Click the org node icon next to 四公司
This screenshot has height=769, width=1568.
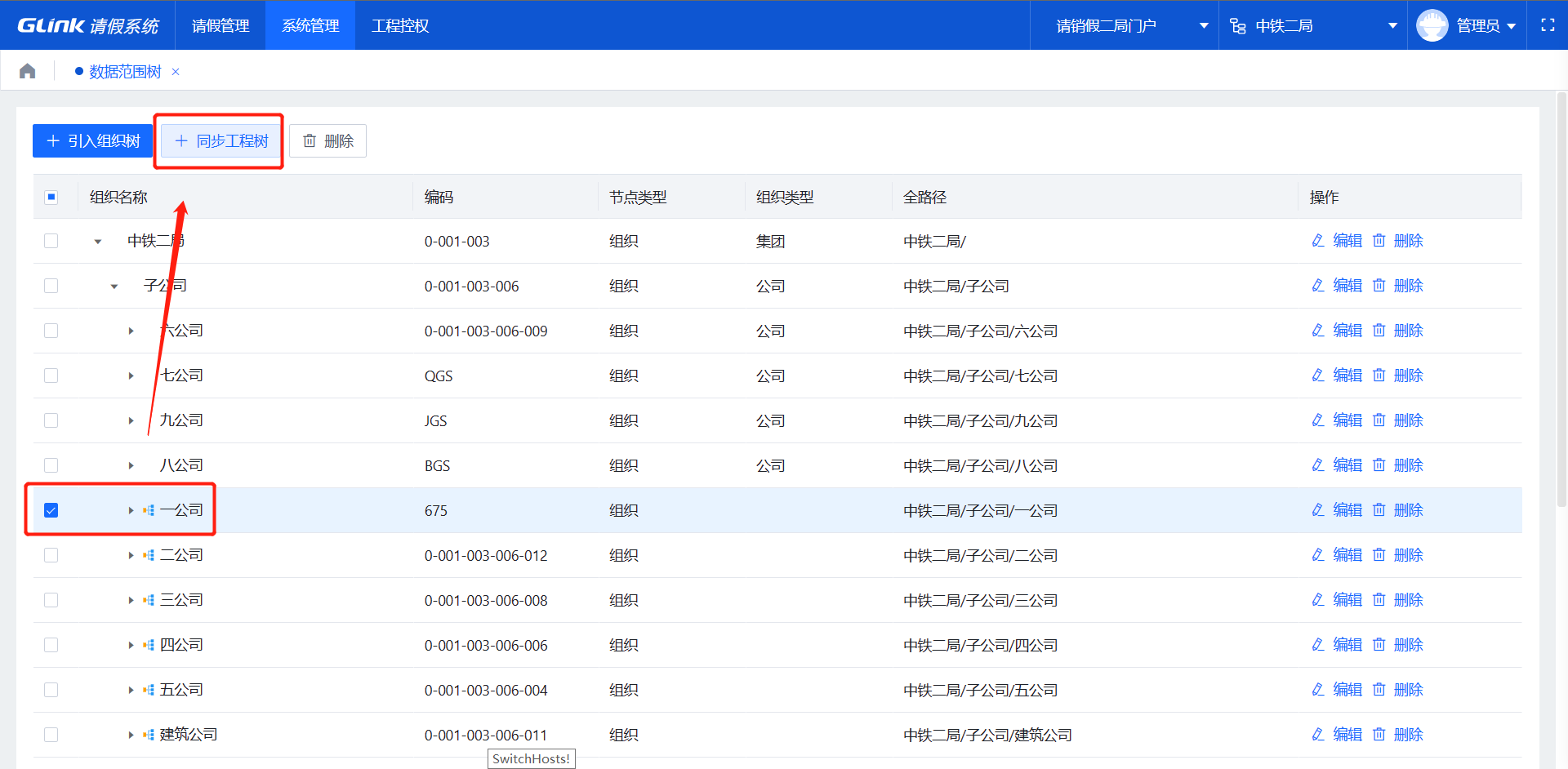pos(149,645)
